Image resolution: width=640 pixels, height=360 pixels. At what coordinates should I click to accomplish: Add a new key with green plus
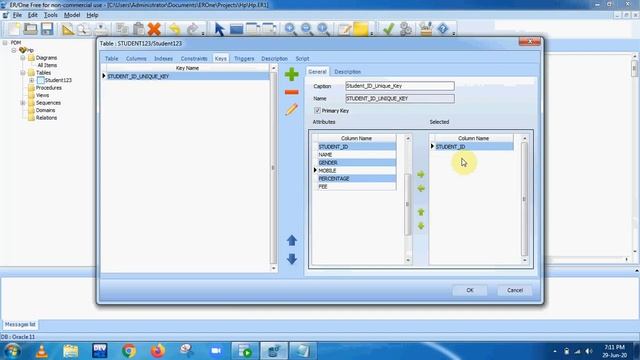[291, 74]
